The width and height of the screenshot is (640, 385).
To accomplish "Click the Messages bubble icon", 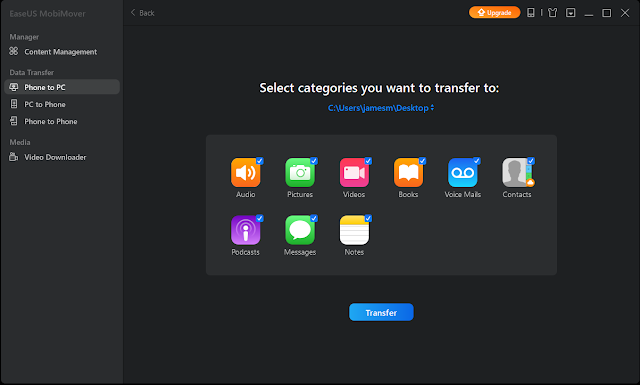I will pos(300,230).
